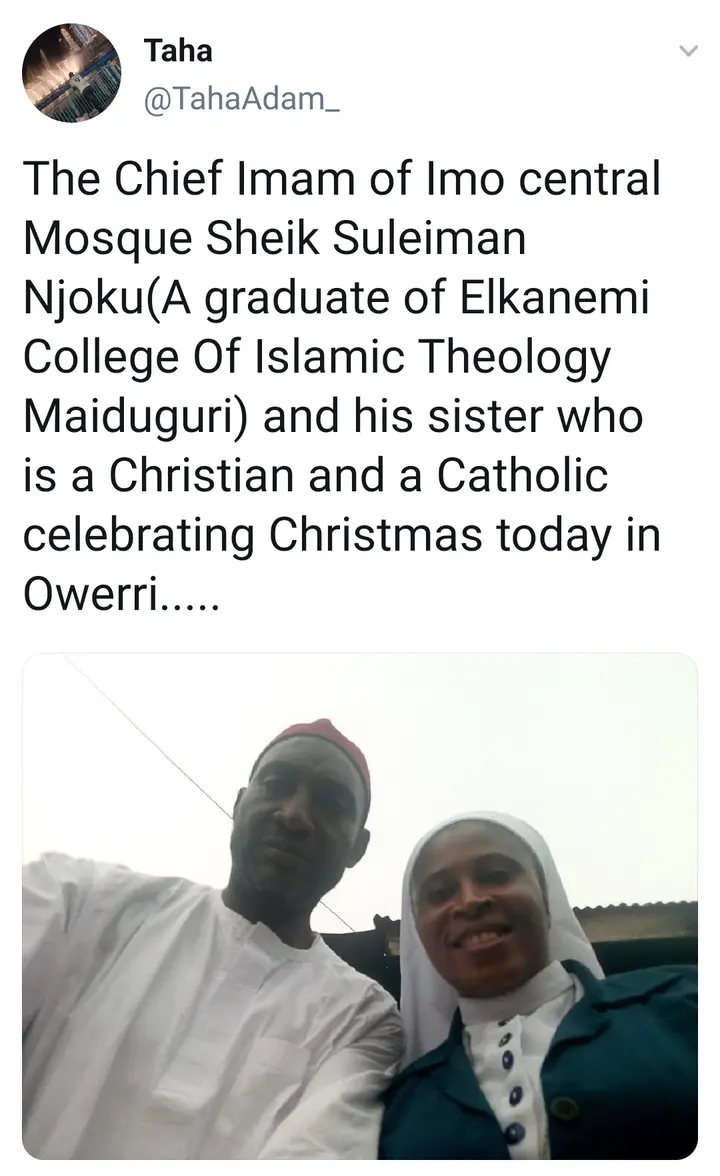Open Taha's round profile avatar
This screenshot has width=720, height=1176.
(71, 72)
